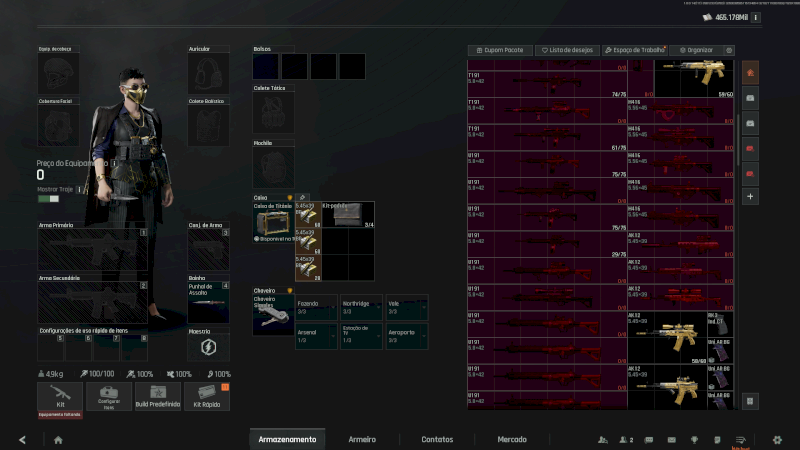Select the gold rifle at stash top-right
This screenshot has width=800, height=450.
click(694, 79)
